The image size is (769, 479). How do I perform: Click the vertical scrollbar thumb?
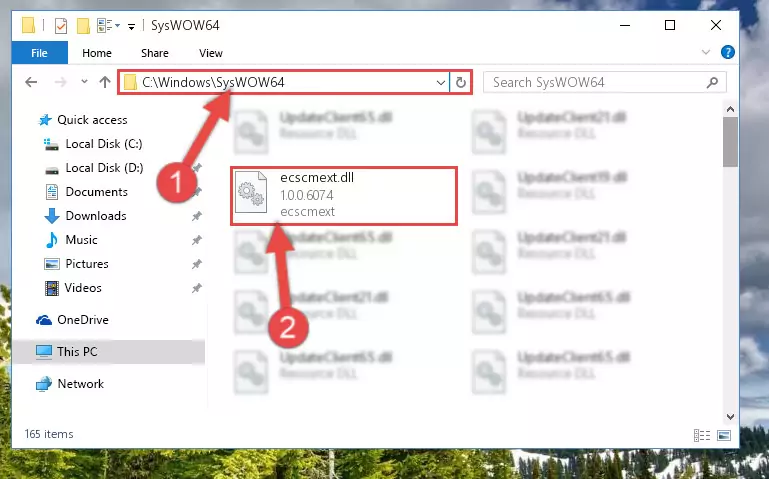730,142
